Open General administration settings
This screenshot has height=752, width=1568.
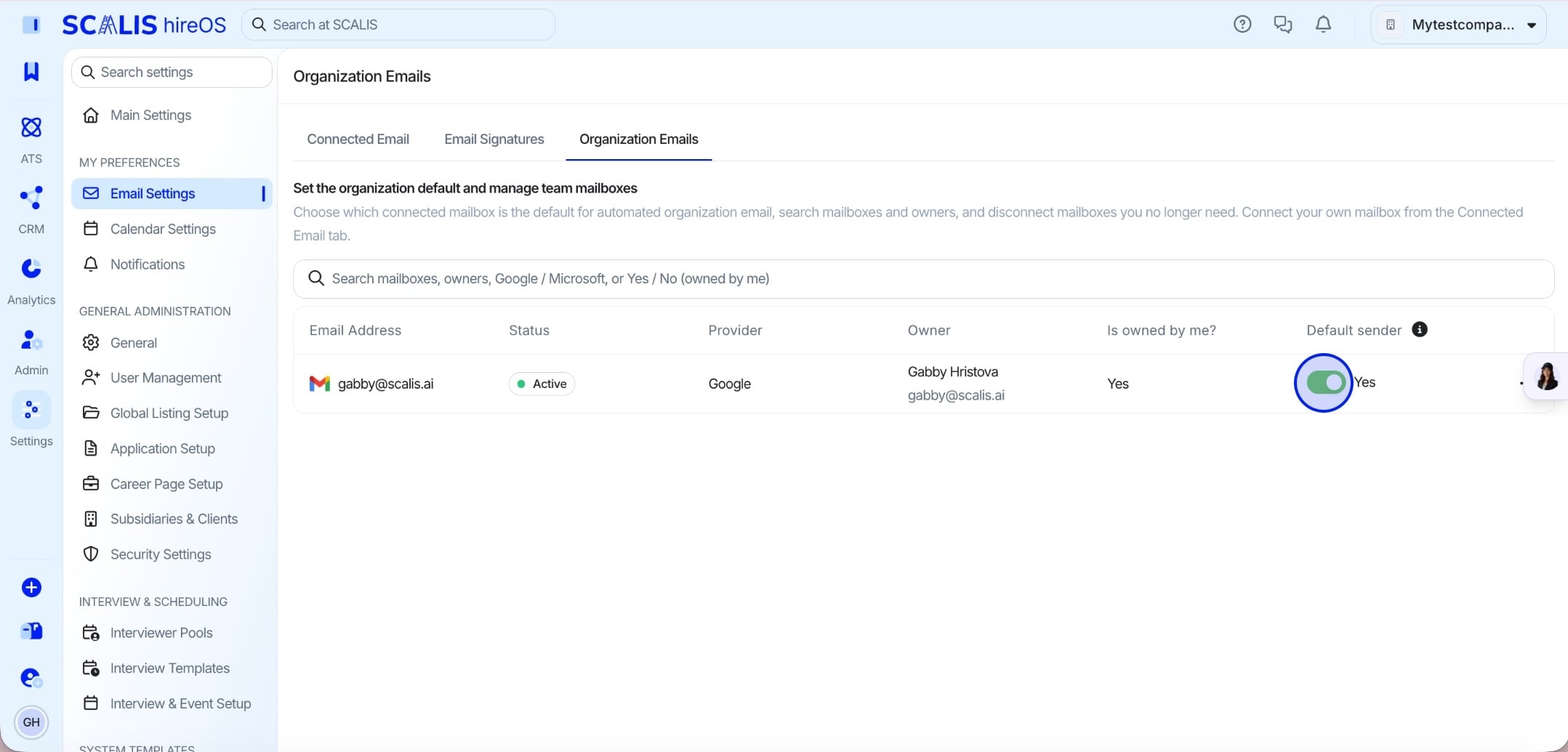pos(134,343)
